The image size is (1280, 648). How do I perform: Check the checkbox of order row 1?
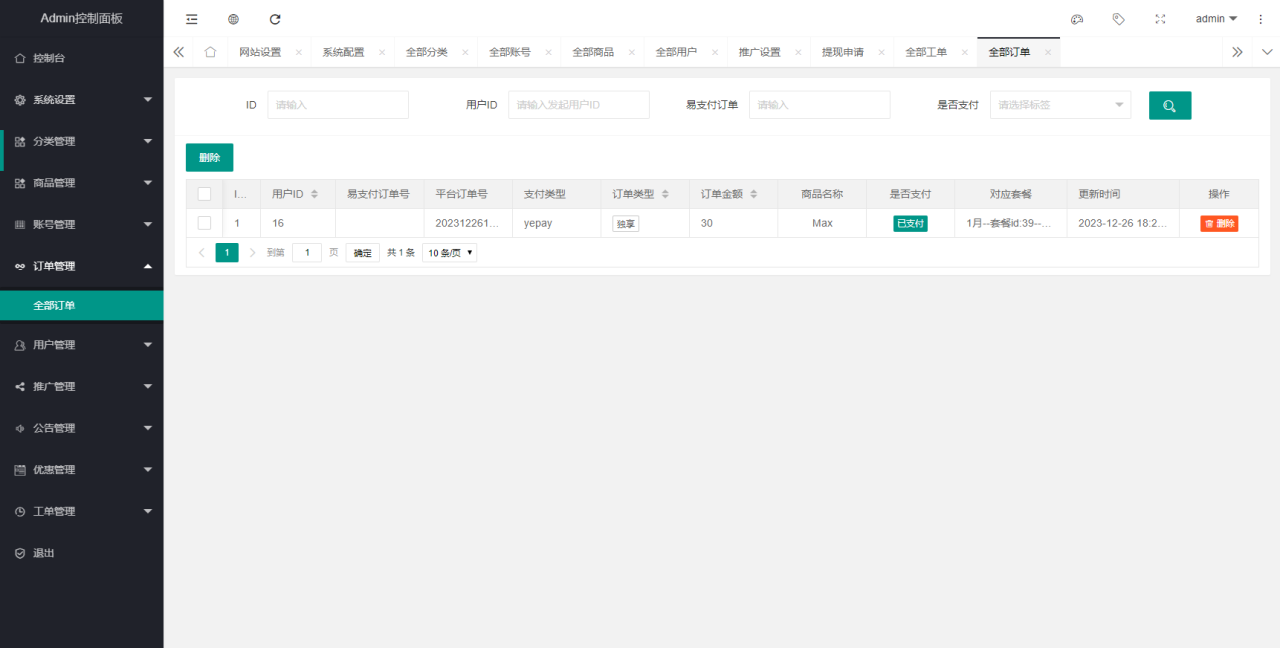[204, 223]
